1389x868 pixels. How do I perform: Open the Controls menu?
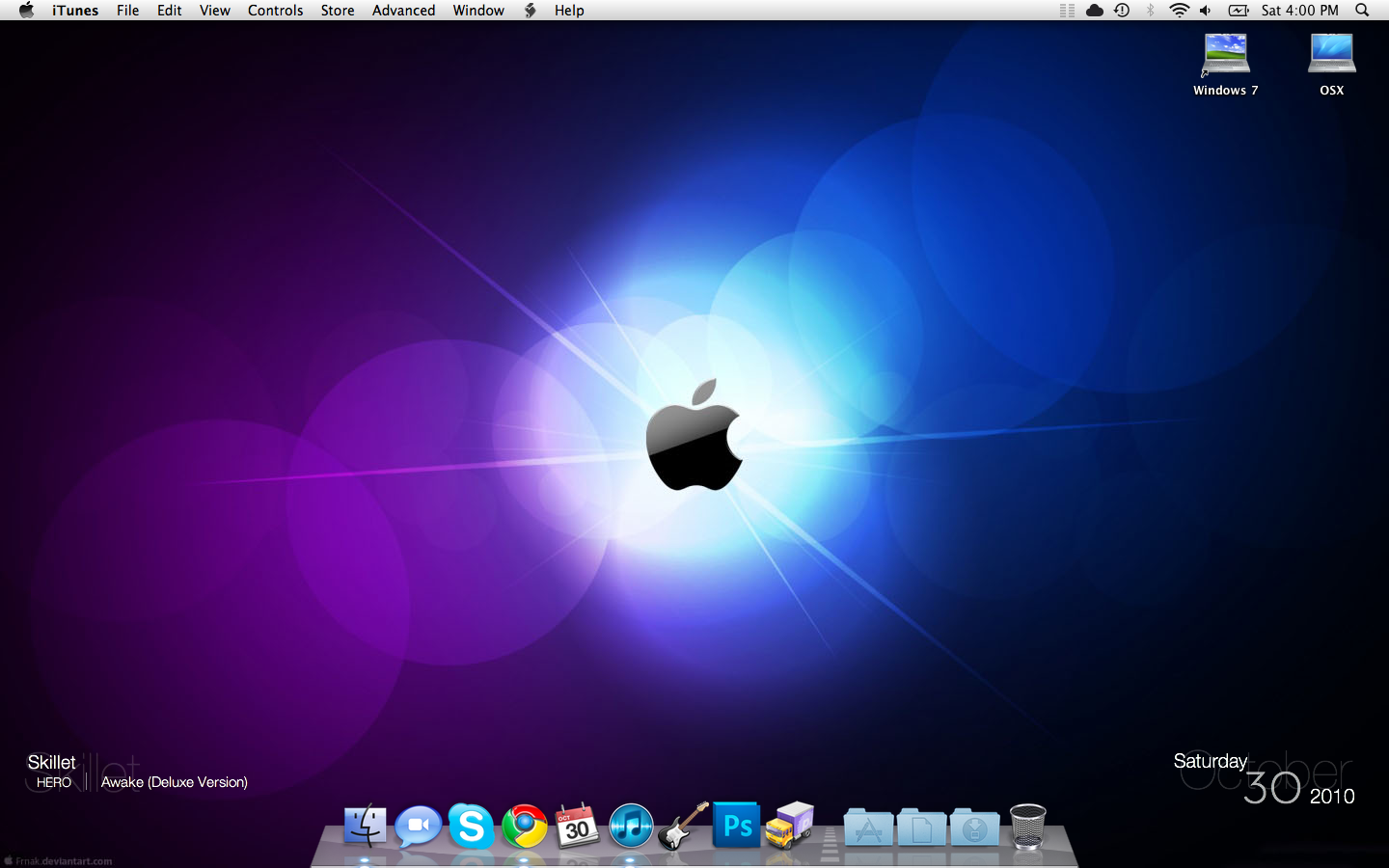[x=276, y=10]
